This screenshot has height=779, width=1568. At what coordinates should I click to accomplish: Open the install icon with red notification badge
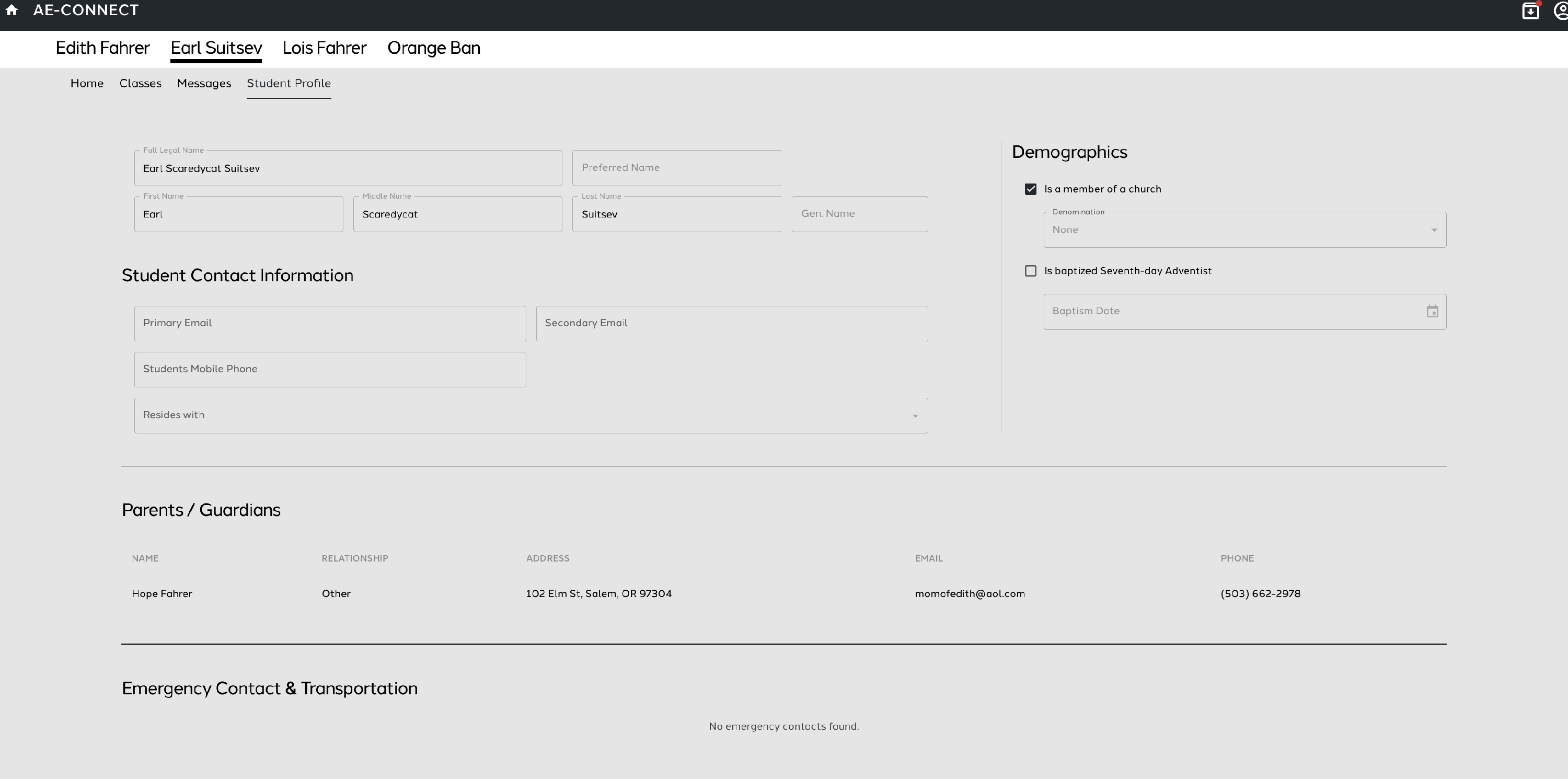[x=1531, y=10]
